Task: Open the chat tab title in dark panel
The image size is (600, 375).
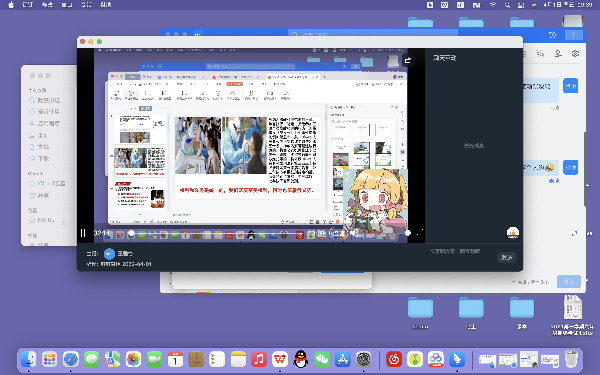Action: pos(445,58)
